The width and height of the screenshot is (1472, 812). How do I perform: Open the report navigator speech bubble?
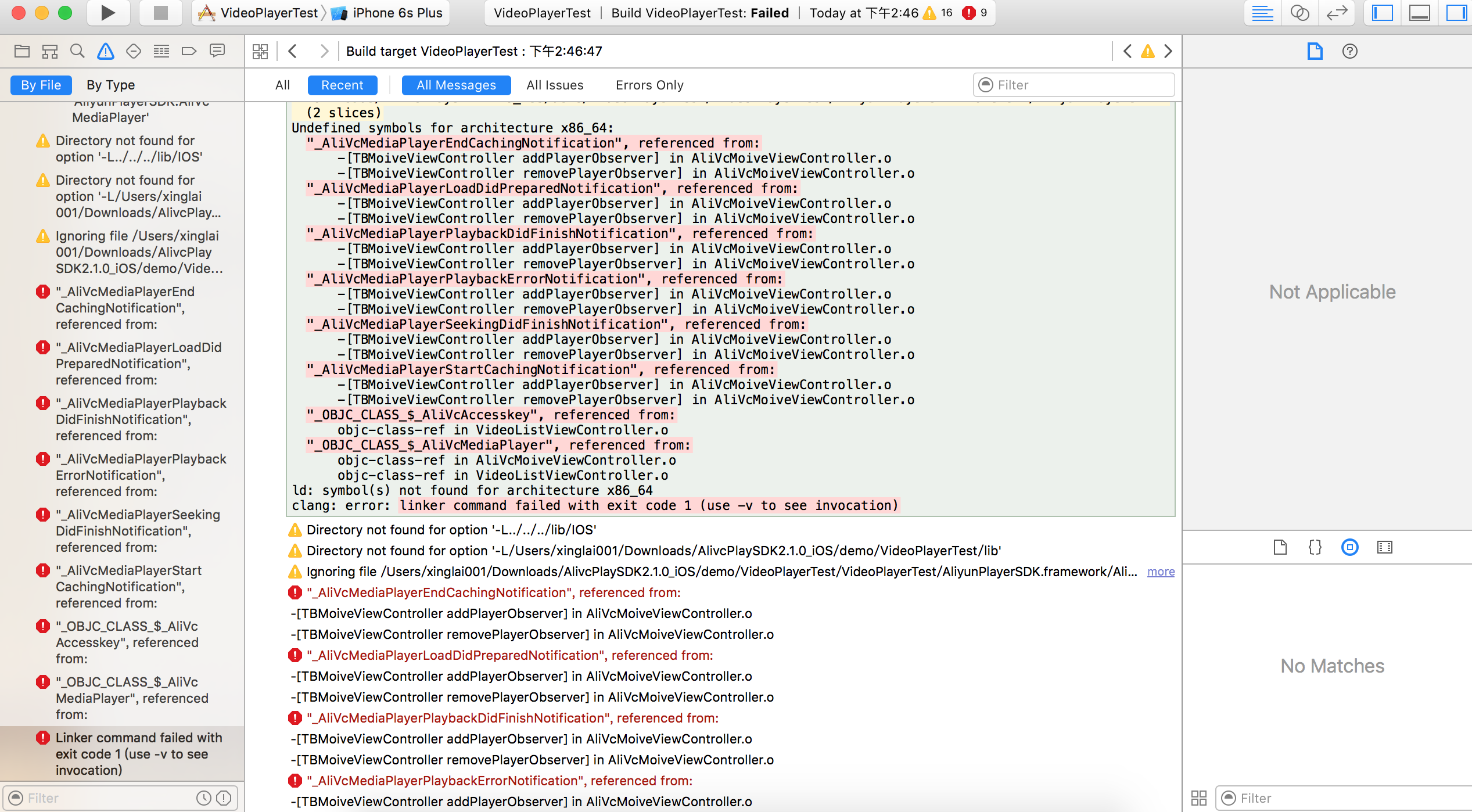click(217, 51)
